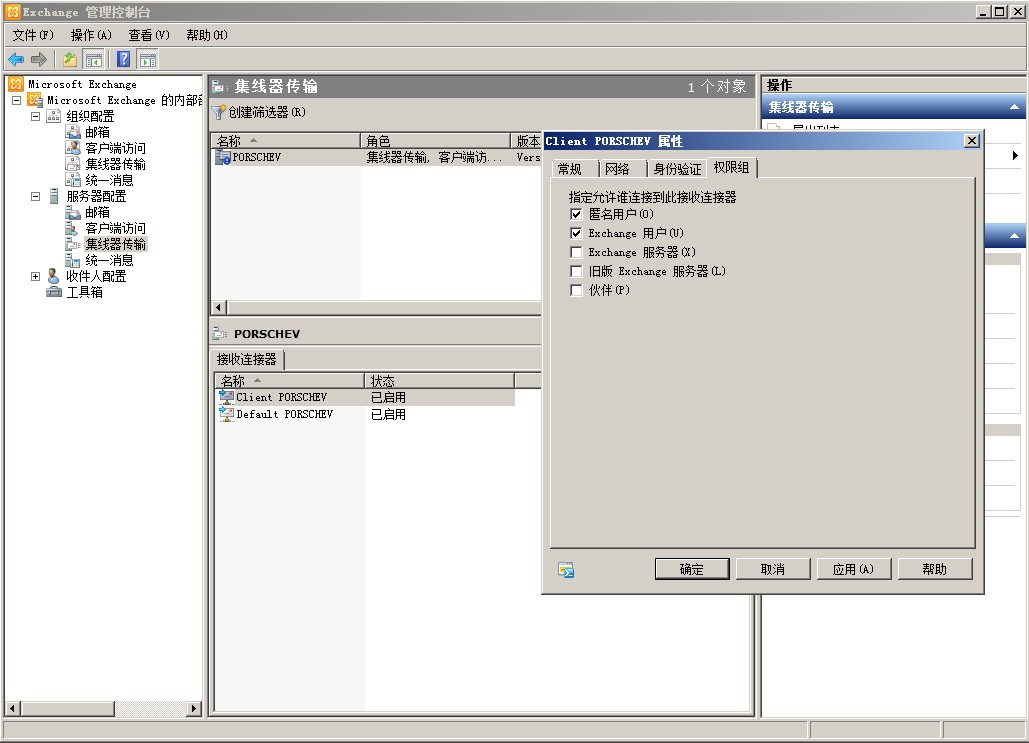The height and width of the screenshot is (743, 1029).
Task: Click the server list scroll left arrow
Action: [x=219, y=307]
